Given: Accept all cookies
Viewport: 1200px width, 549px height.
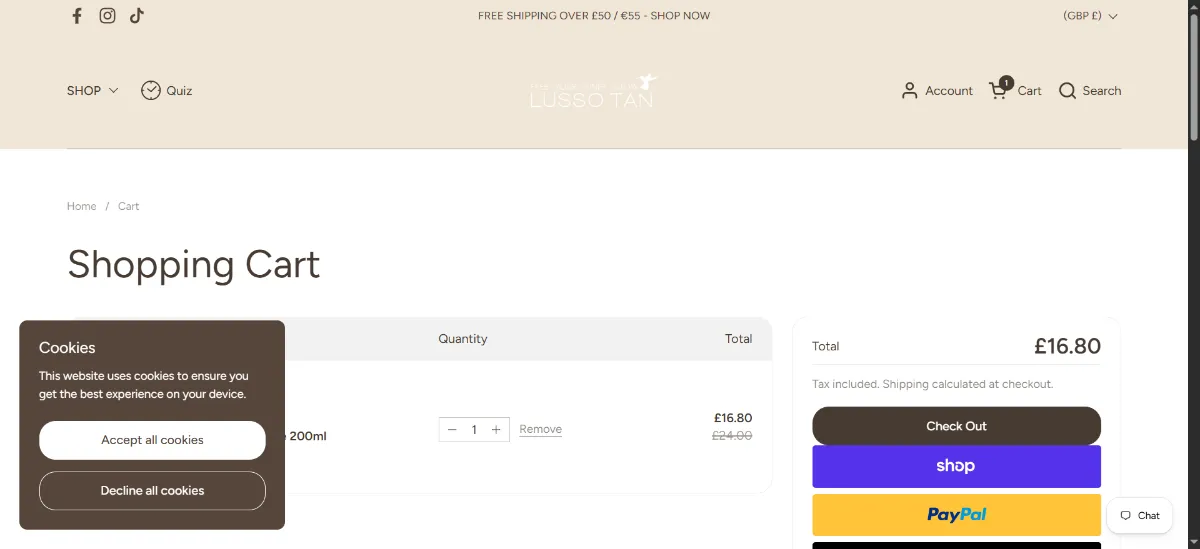Looking at the screenshot, I should 152,440.
